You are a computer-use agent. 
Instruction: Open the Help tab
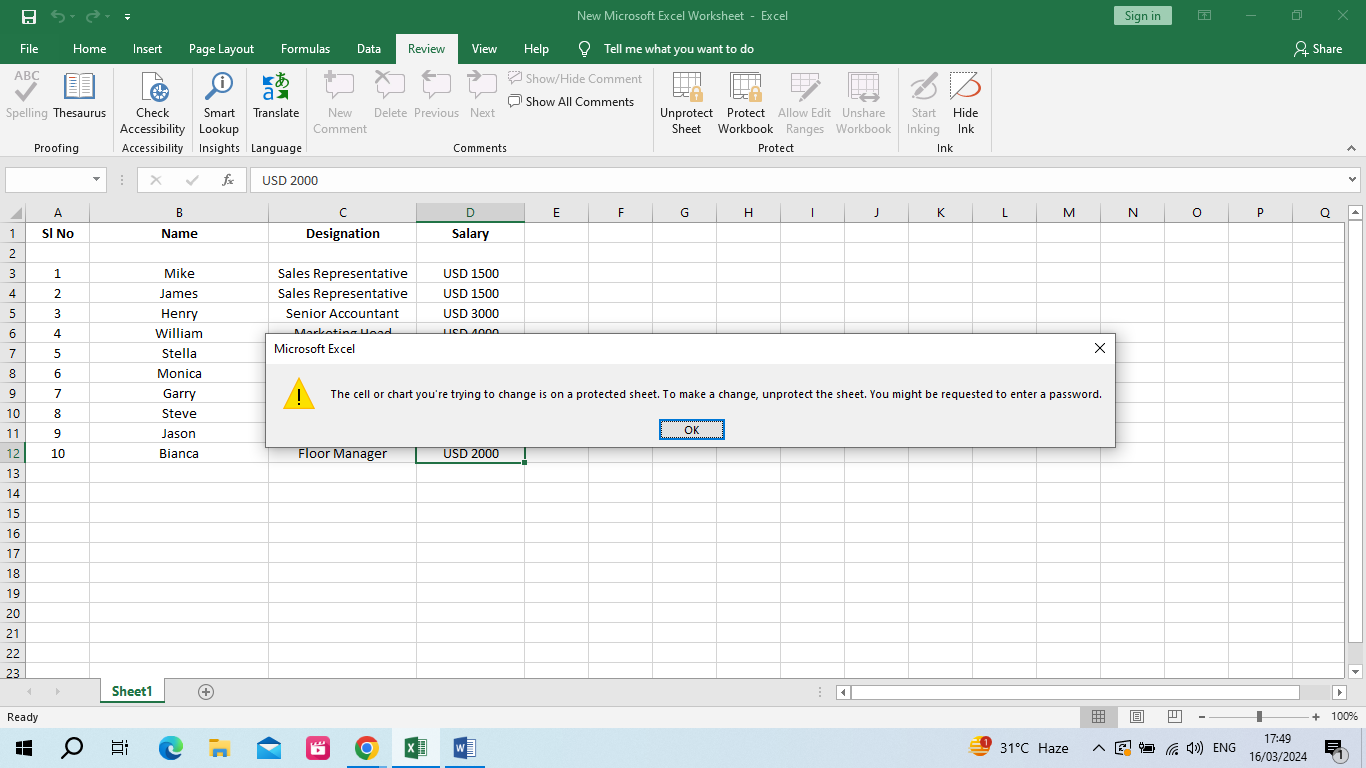tap(536, 49)
